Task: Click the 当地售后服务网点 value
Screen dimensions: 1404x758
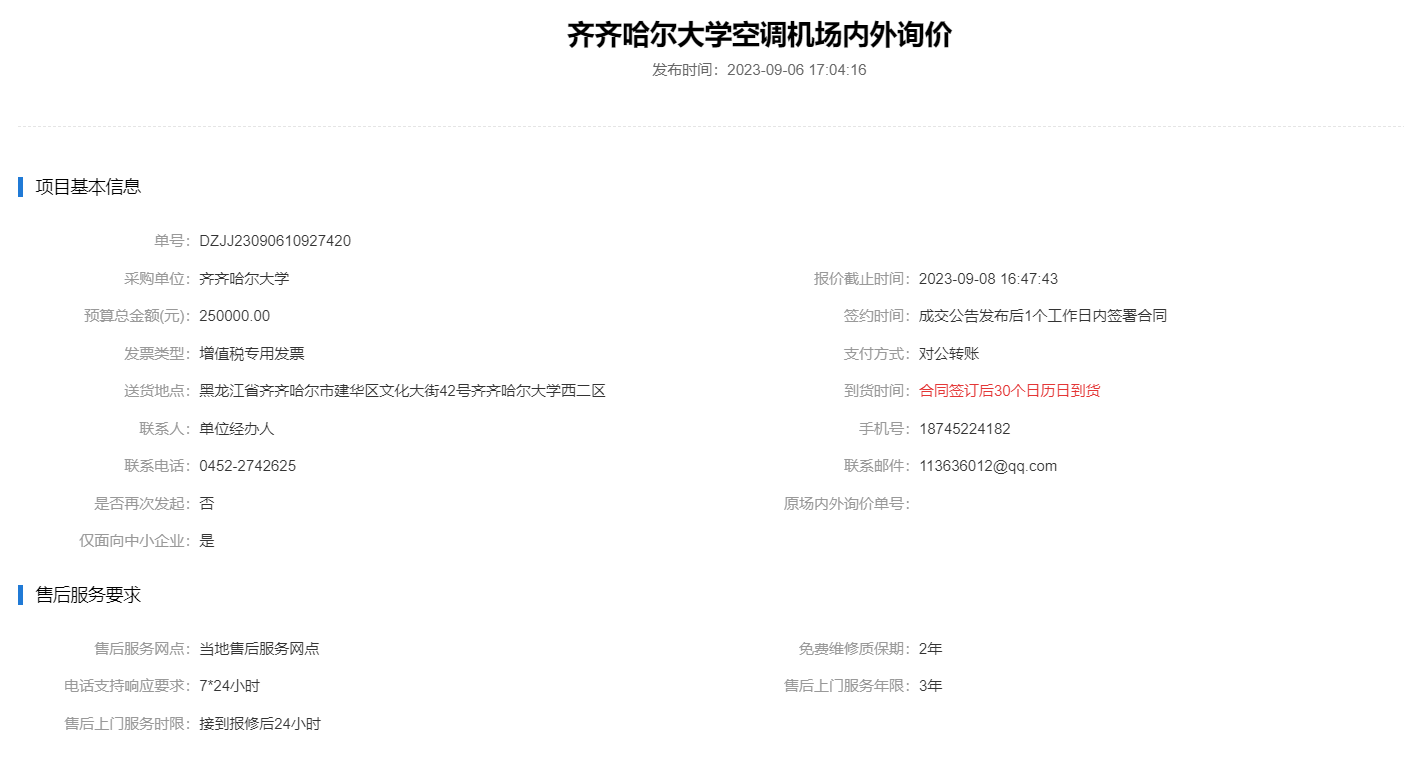Action: pos(259,649)
